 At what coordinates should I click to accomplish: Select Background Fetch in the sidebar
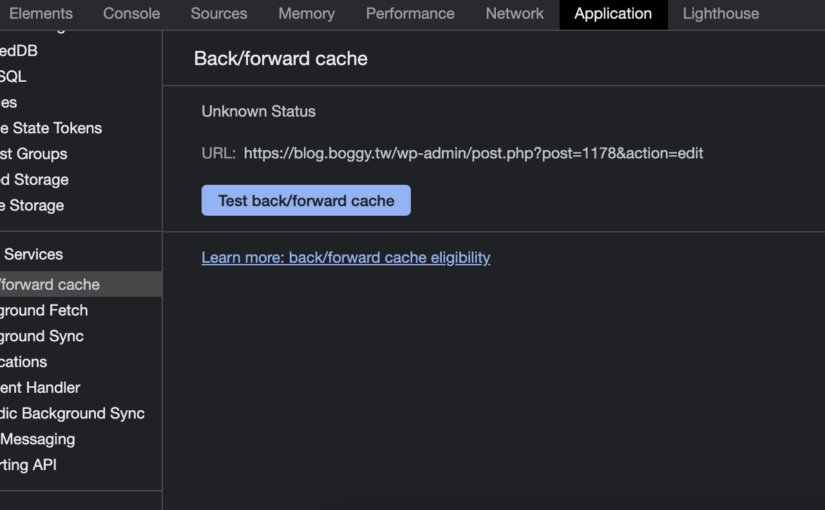(44, 311)
